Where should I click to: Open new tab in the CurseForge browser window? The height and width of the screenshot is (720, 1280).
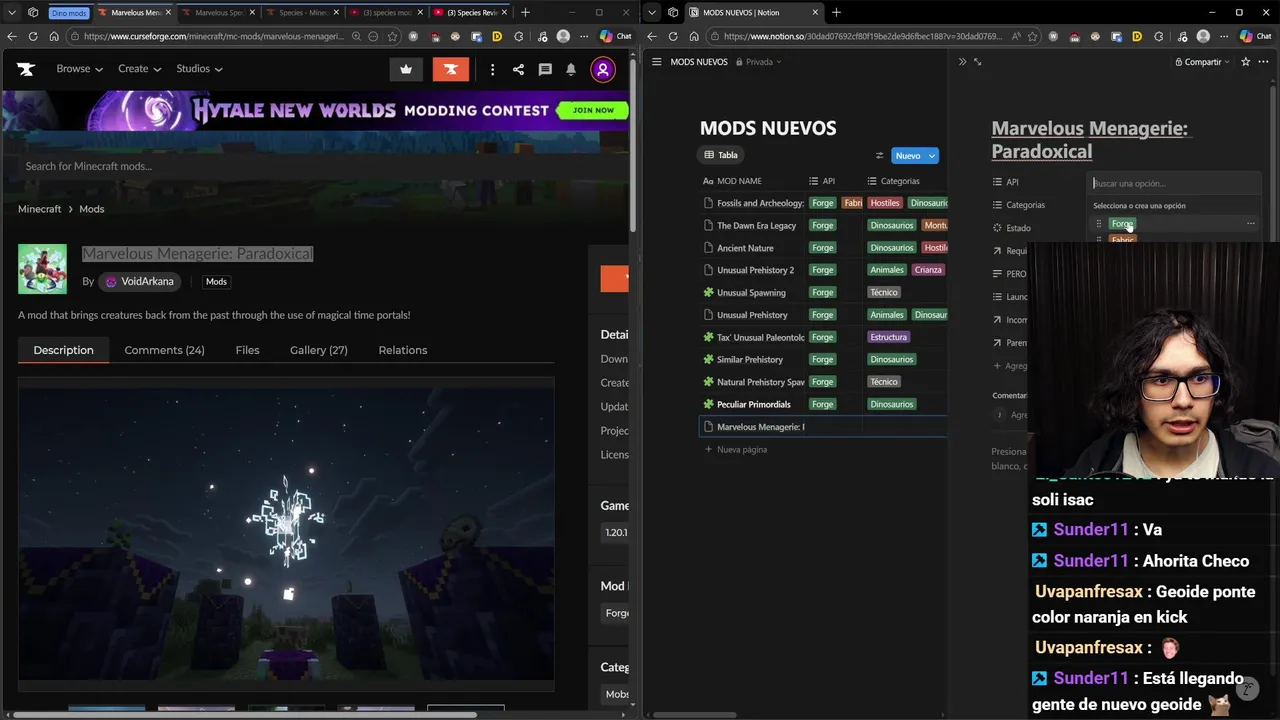[x=525, y=12]
